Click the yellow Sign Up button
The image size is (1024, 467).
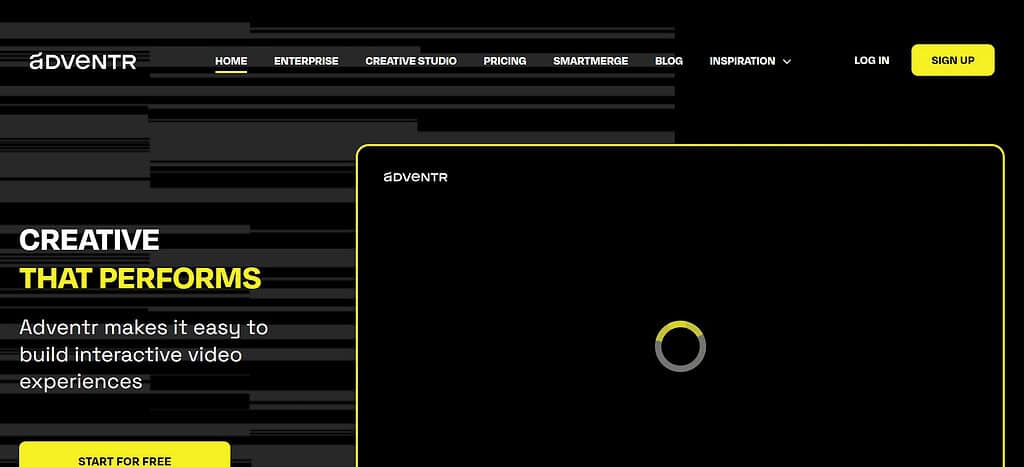(x=953, y=60)
